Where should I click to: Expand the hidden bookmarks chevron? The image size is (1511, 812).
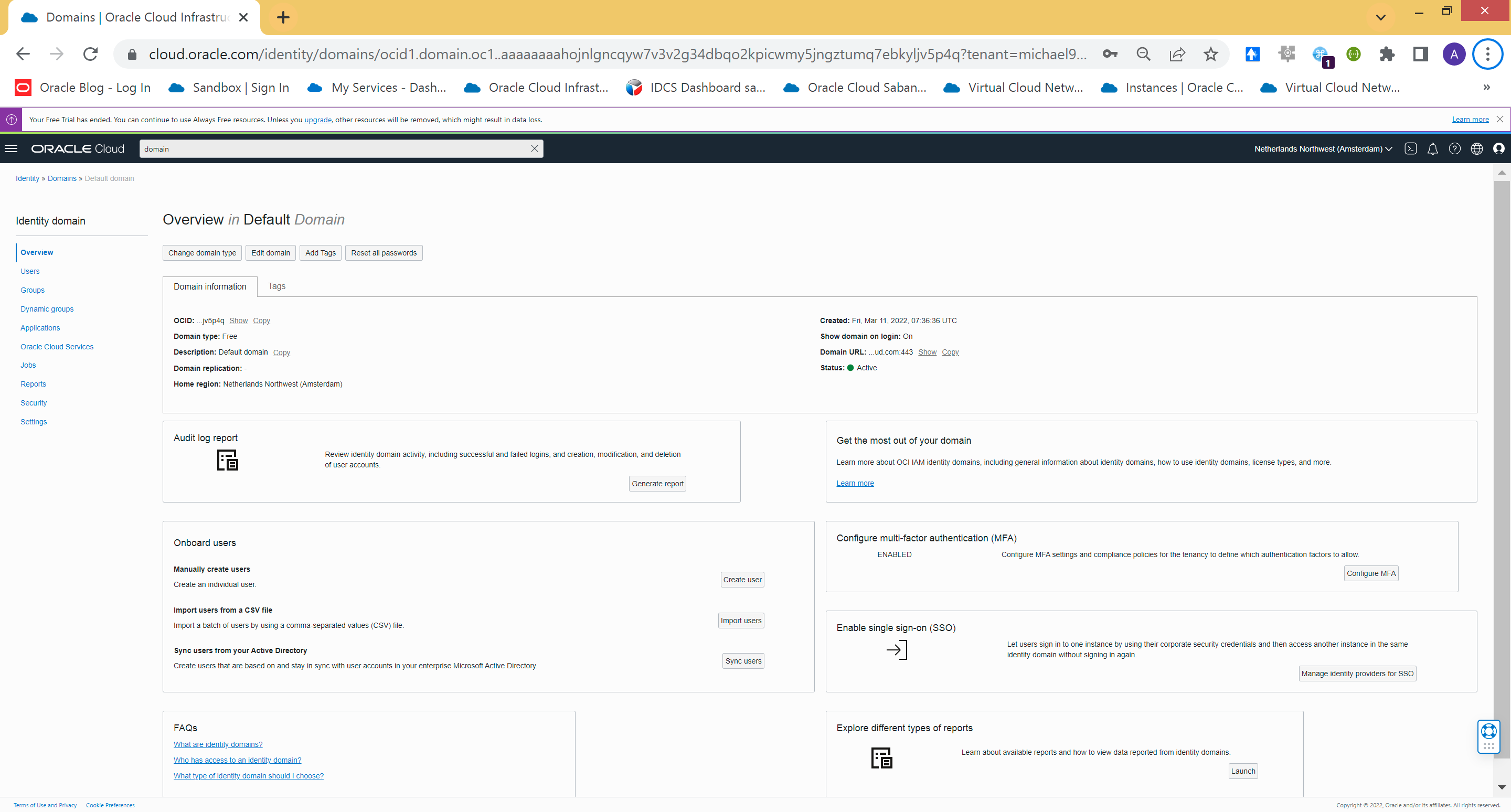pos(1486,88)
